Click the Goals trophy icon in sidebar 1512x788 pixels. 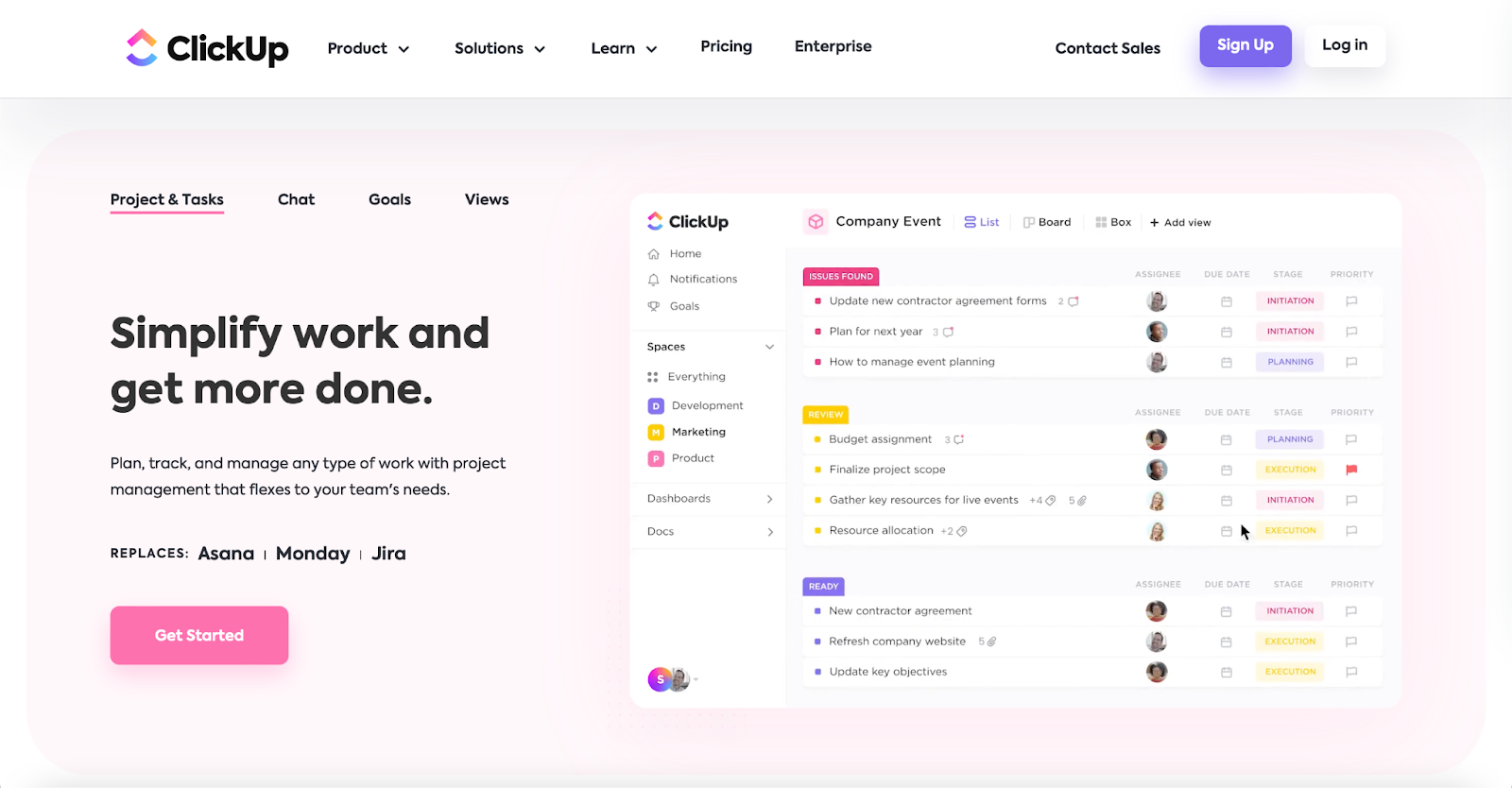653,306
